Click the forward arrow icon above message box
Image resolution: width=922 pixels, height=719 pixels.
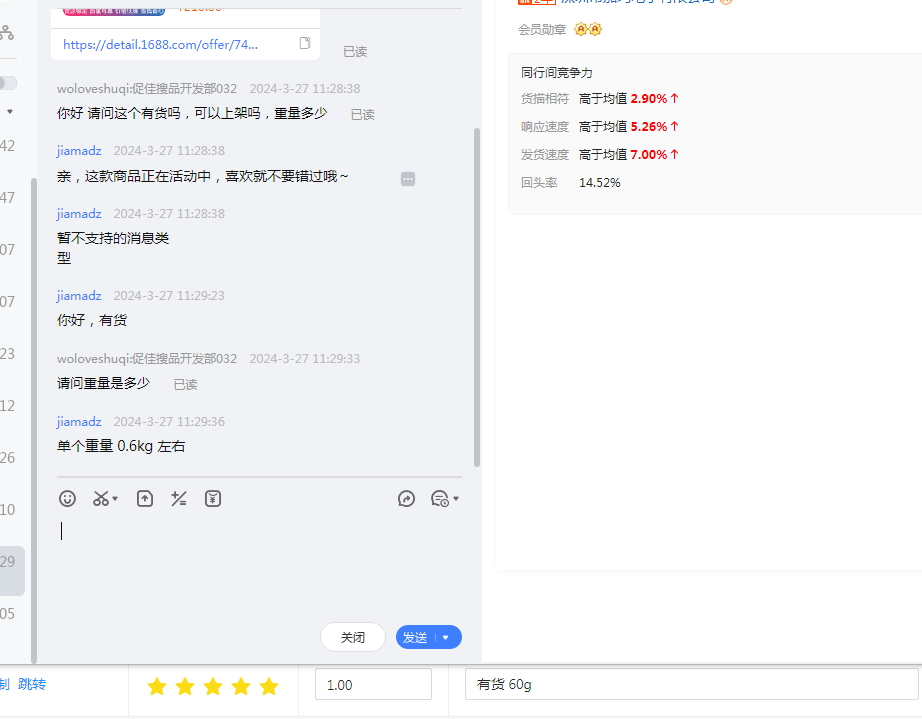point(406,498)
